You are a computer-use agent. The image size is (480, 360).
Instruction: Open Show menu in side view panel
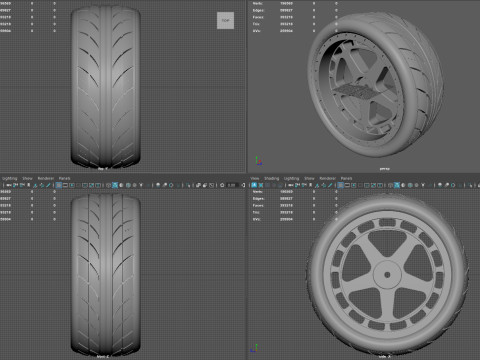(309, 178)
